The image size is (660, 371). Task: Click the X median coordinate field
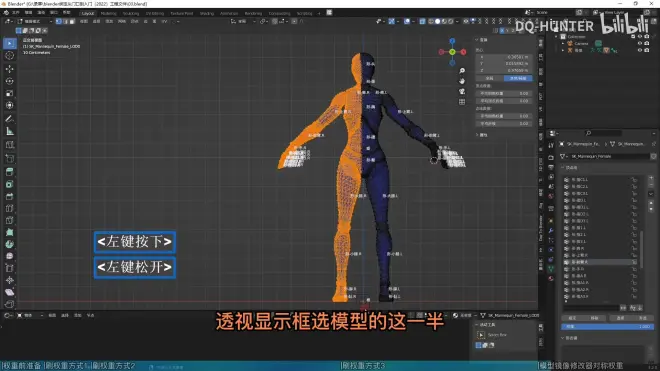[x=504, y=56]
